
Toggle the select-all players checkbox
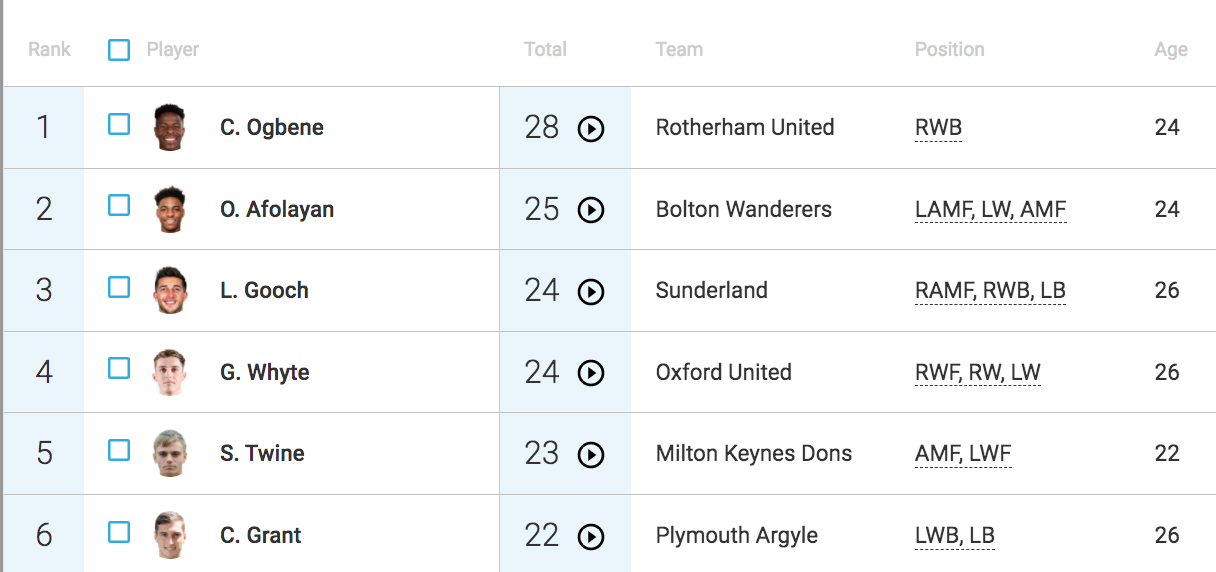119,50
